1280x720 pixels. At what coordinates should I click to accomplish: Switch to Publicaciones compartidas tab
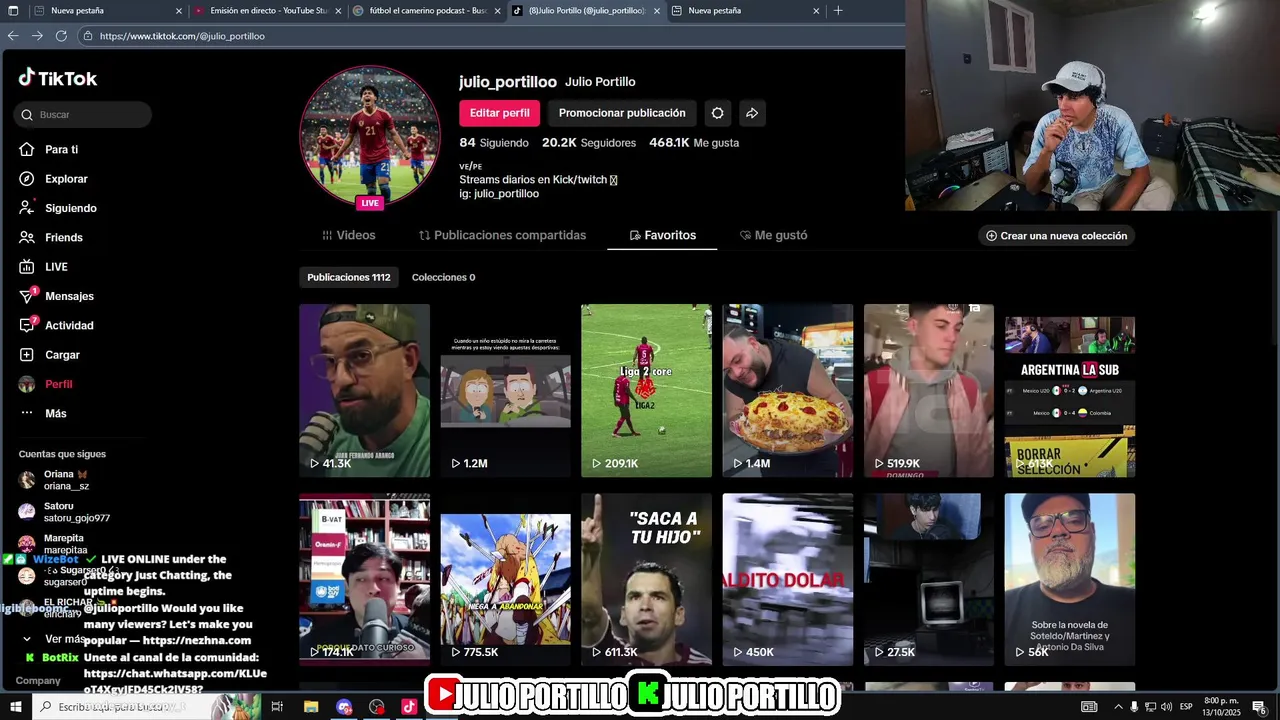502,235
